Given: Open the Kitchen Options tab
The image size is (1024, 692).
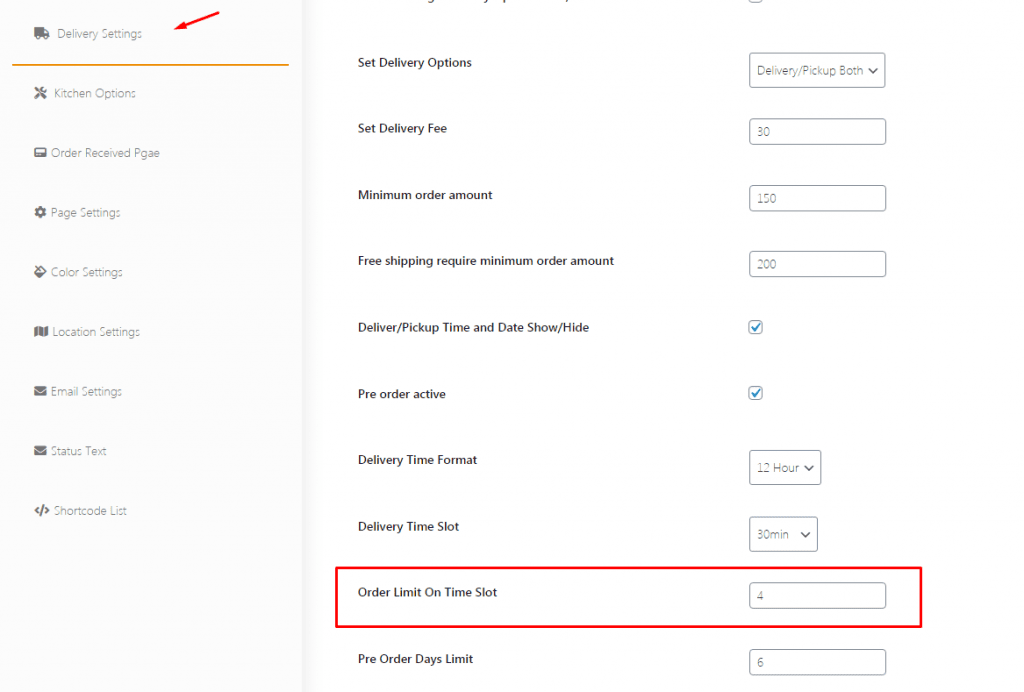Looking at the screenshot, I should click(x=94, y=93).
